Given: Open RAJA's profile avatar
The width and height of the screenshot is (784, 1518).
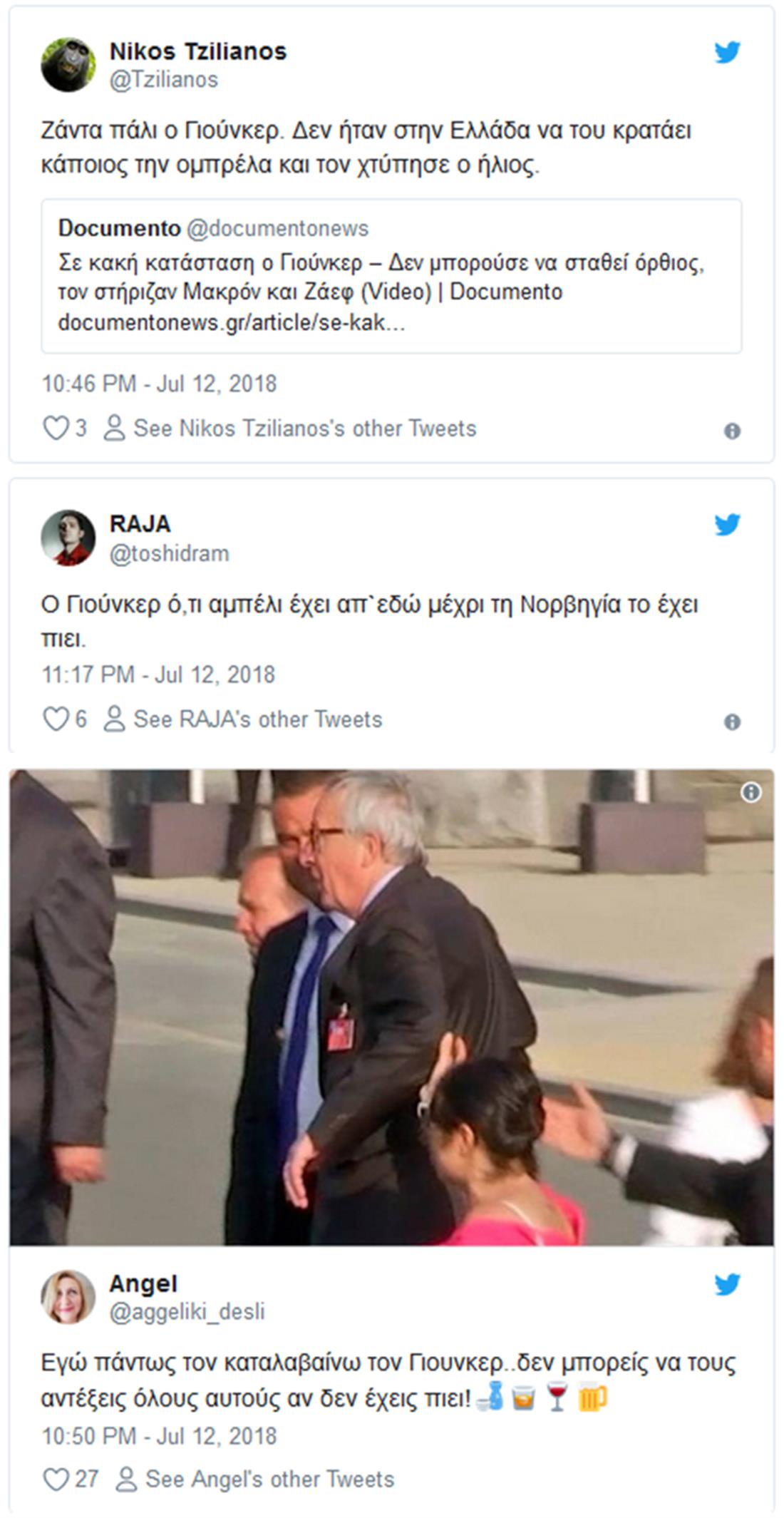Looking at the screenshot, I should [68, 538].
